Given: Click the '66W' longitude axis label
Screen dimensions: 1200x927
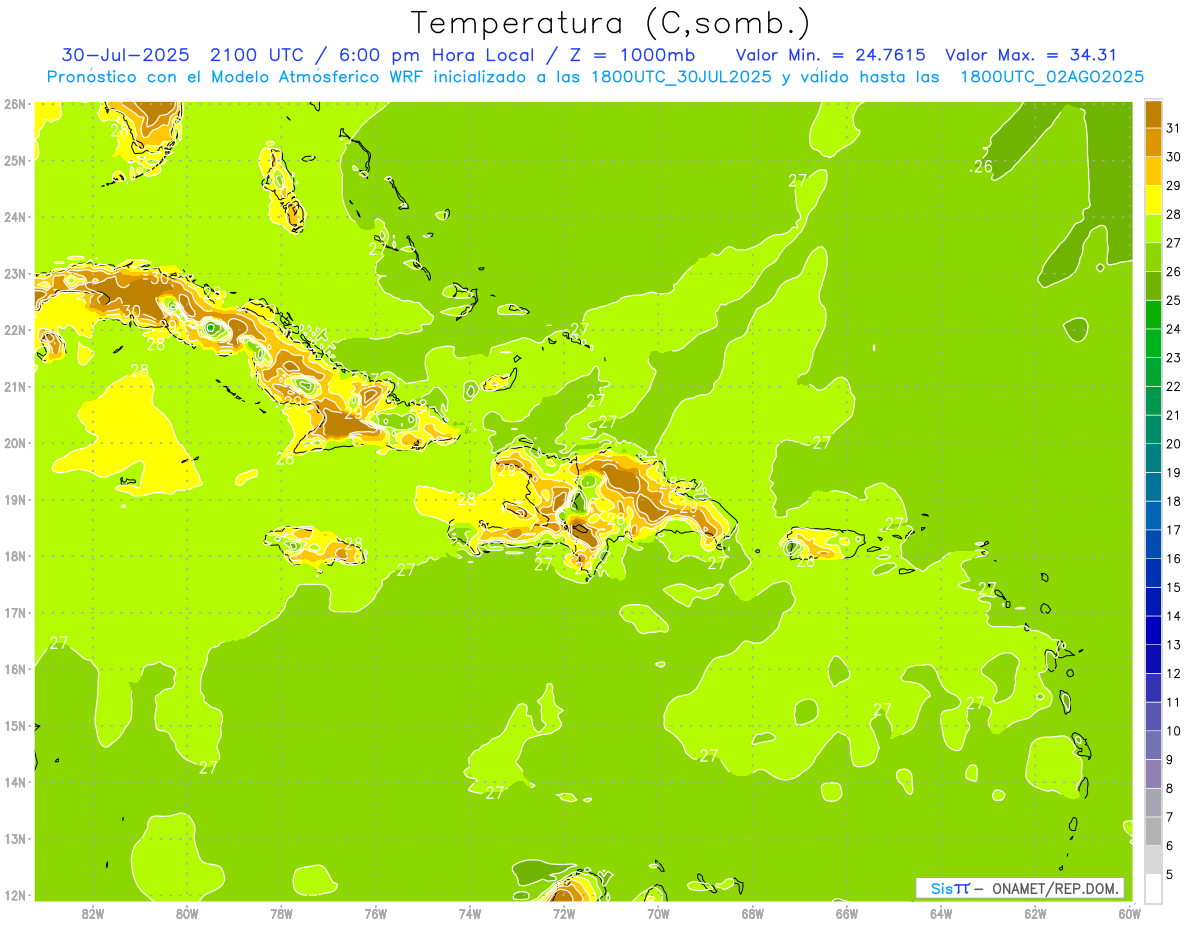Looking at the screenshot, I should pyautogui.click(x=847, y=913).
